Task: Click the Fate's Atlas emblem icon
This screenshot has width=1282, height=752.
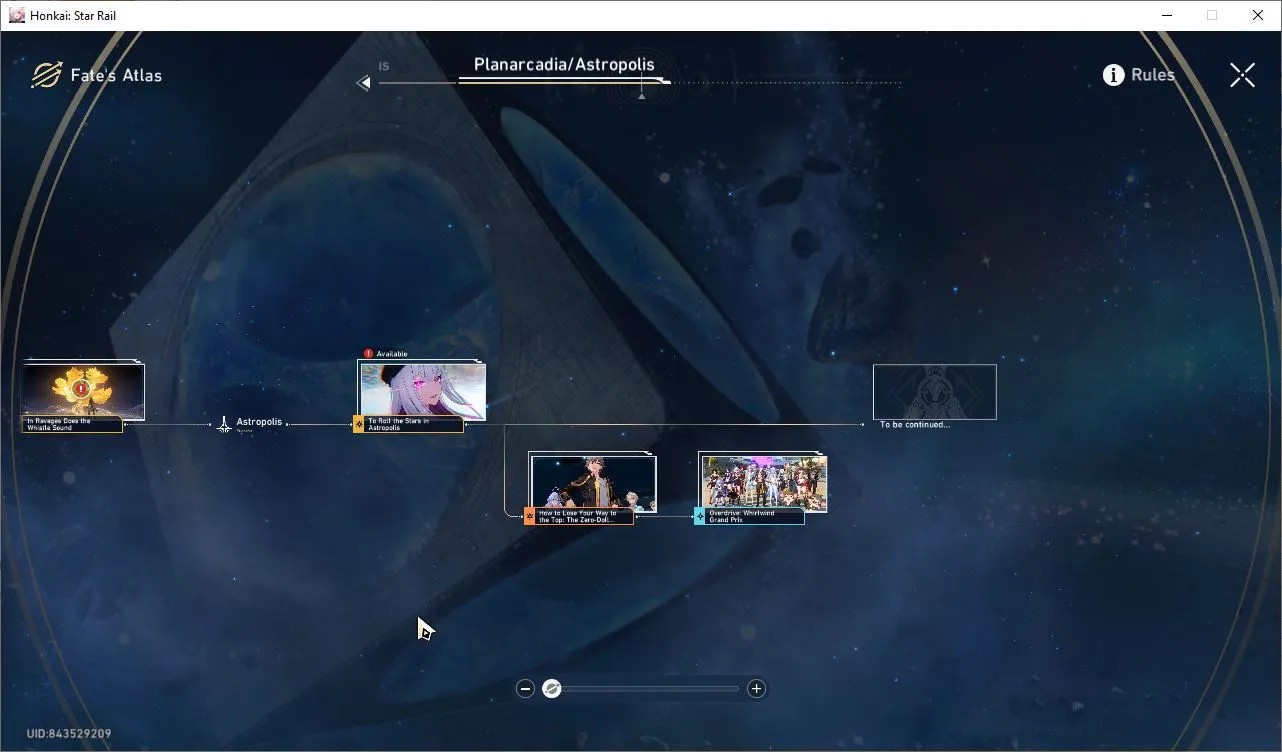Action: point(46,75)
